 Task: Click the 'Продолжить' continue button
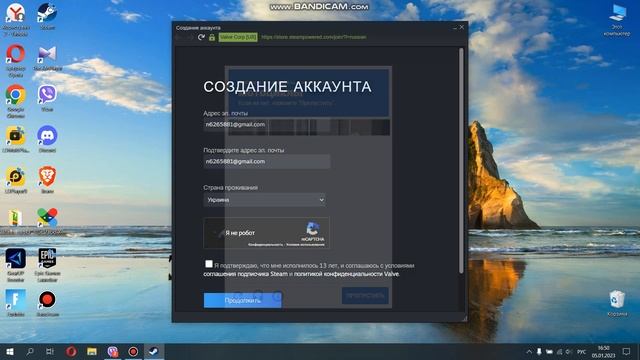[x=242, y=300]
